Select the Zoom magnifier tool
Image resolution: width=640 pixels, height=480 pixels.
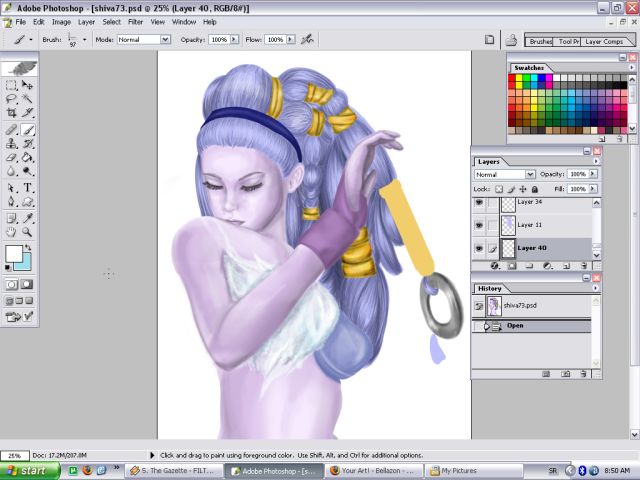28,231
